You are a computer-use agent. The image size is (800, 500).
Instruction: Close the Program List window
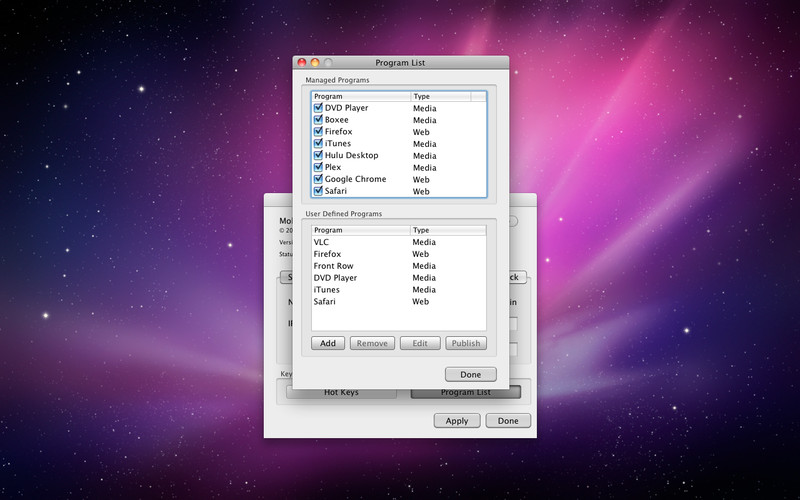click(x=303, y=62)
